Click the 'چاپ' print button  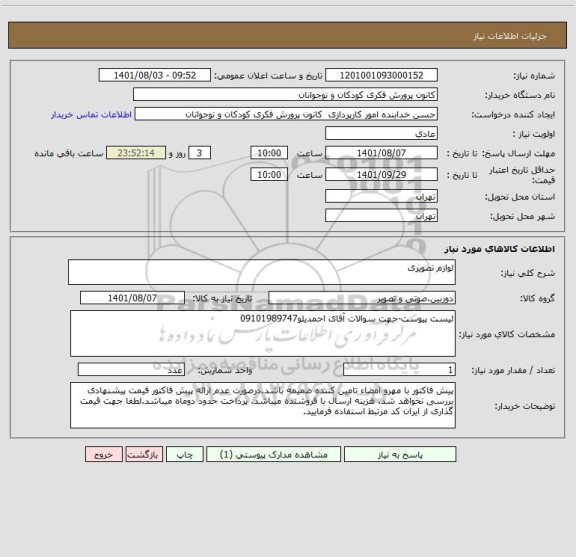click(x=184, y=454)
